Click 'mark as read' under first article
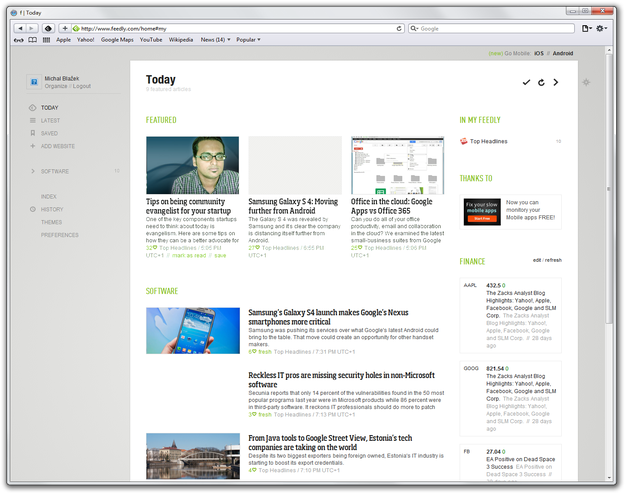625x493 pixels. 189,255
